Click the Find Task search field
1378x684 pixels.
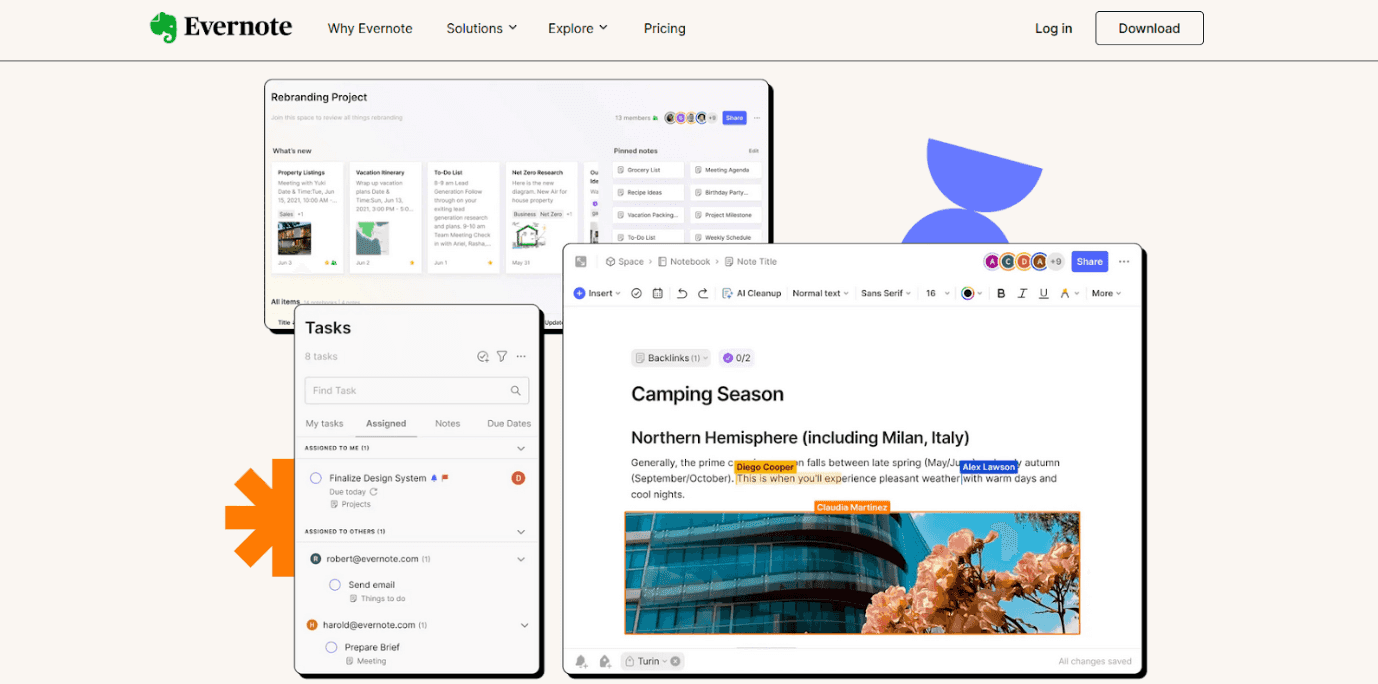click(x=417, y=390)
